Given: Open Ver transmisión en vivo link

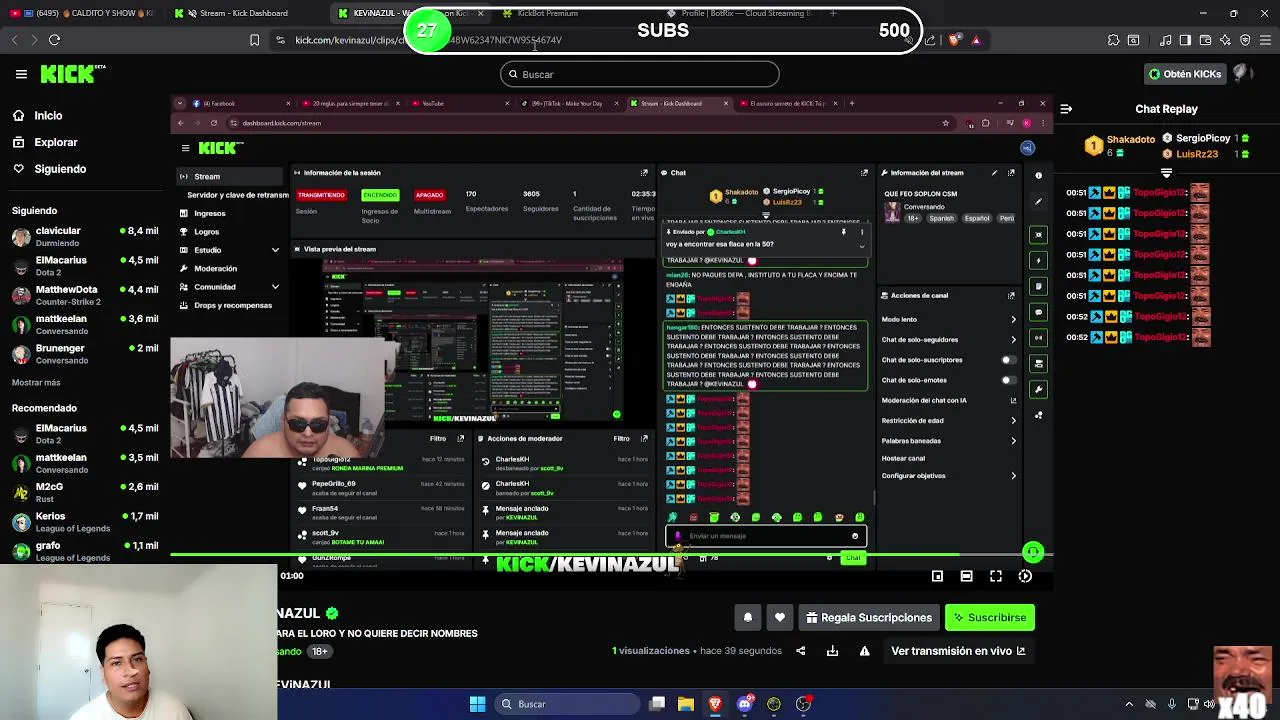Looking at the screenshot, I should [x=958, y=651].
